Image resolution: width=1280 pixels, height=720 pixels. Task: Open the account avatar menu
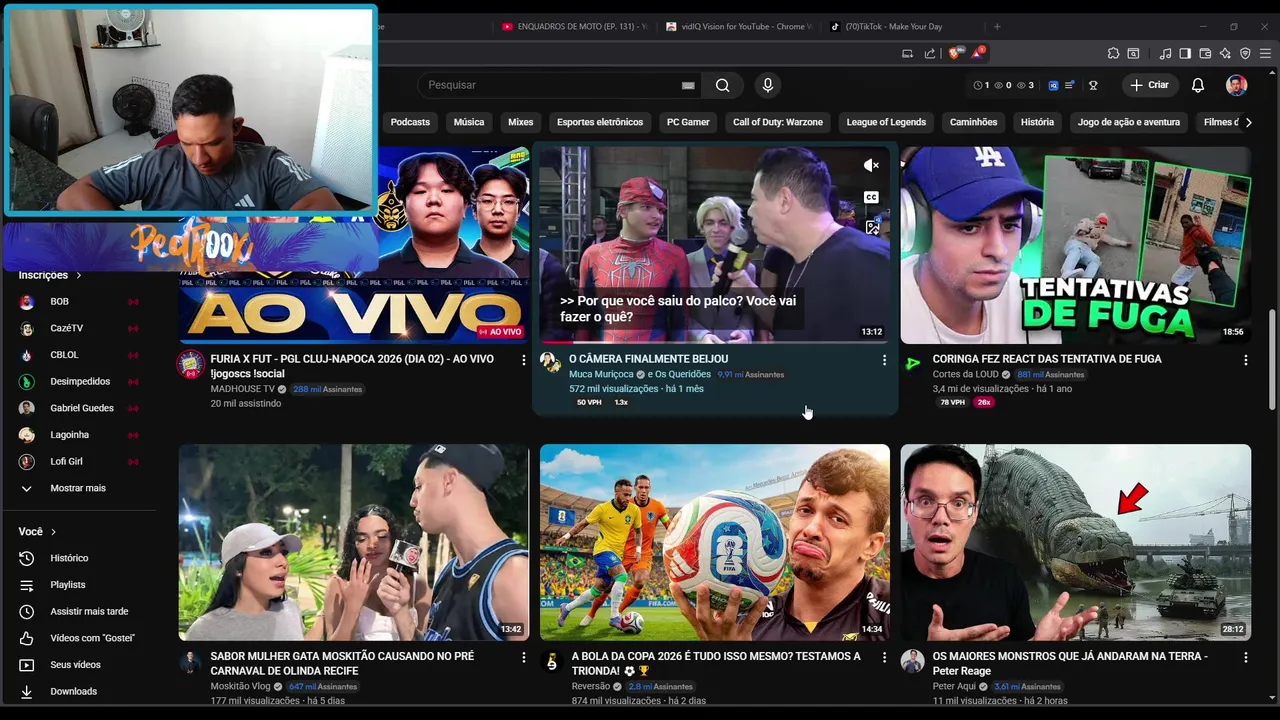(x=1237, y=85)
